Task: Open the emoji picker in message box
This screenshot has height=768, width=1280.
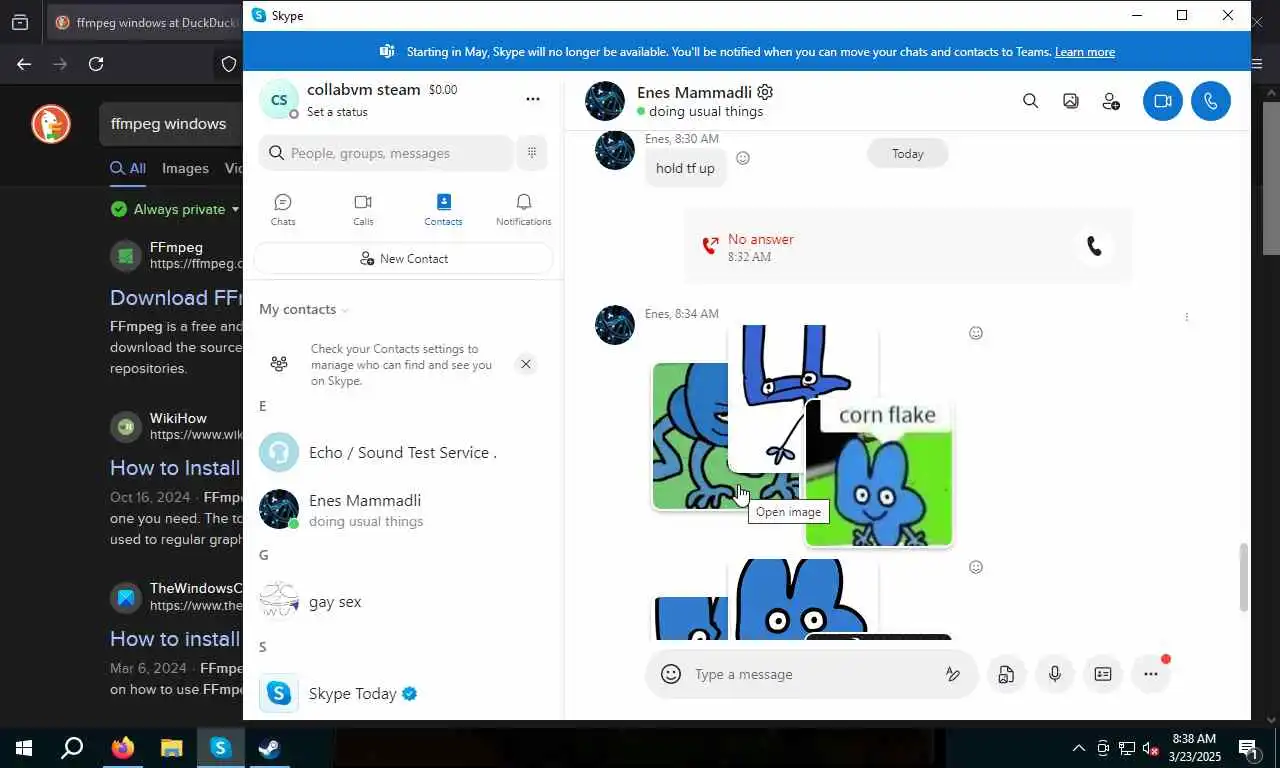Action: pos(671,674)
